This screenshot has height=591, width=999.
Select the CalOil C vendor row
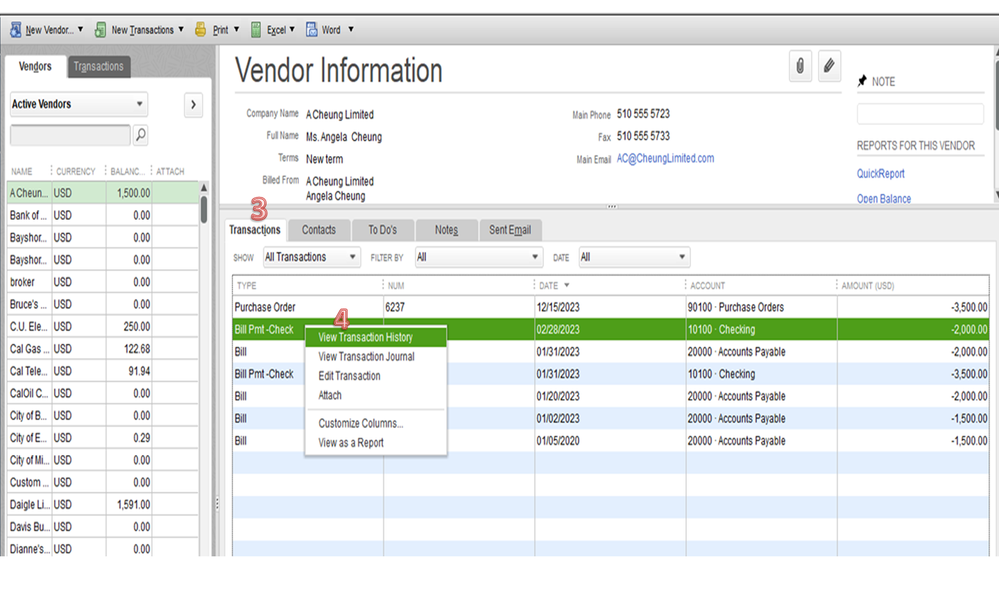pos(103,394)
